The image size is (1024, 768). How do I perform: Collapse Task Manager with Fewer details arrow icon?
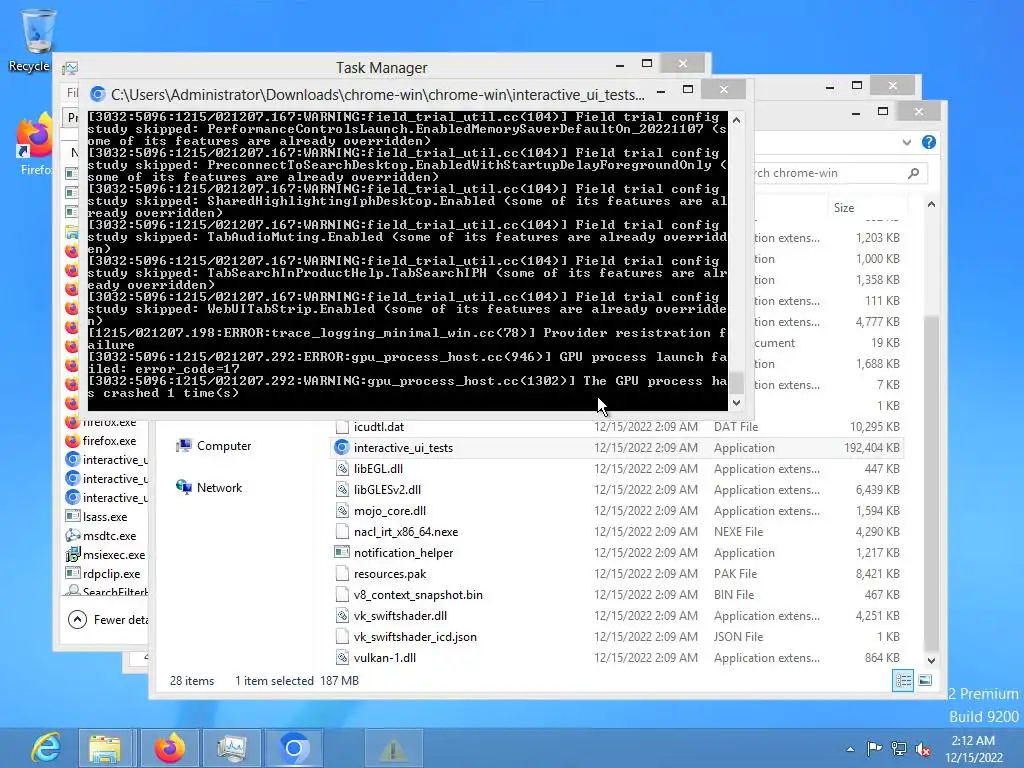pyautogui.click(x=77, y=619)
